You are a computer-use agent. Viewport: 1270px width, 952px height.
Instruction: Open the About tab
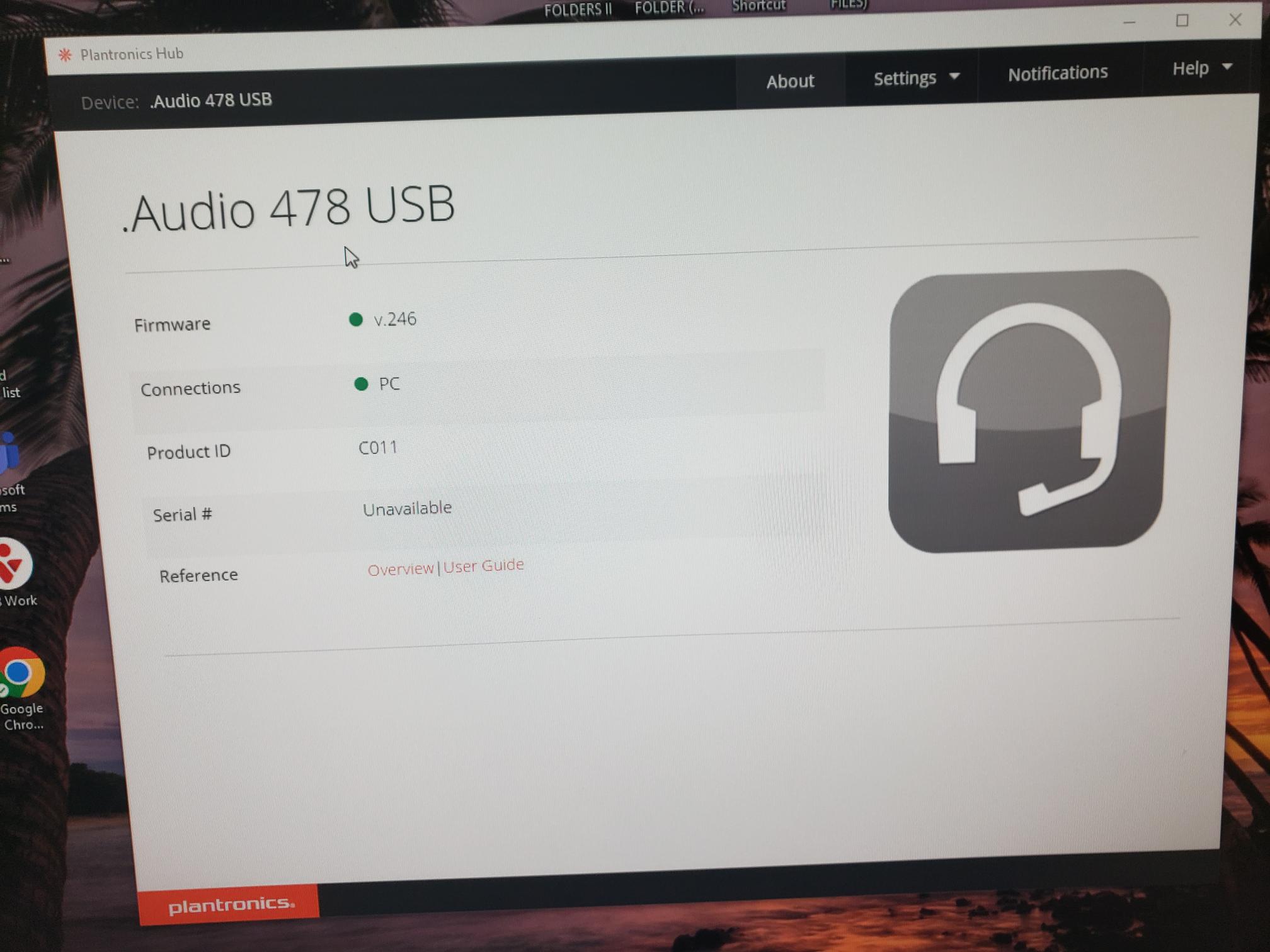point(790,81)
